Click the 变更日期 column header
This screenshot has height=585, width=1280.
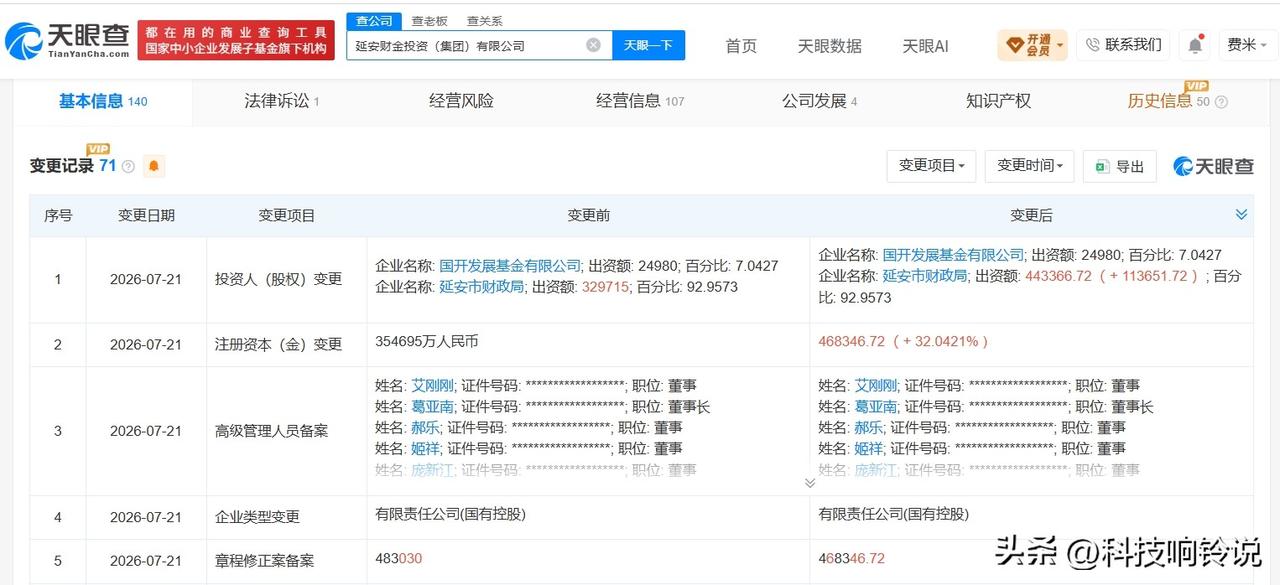pyautogui.click(x=146, y=215)
